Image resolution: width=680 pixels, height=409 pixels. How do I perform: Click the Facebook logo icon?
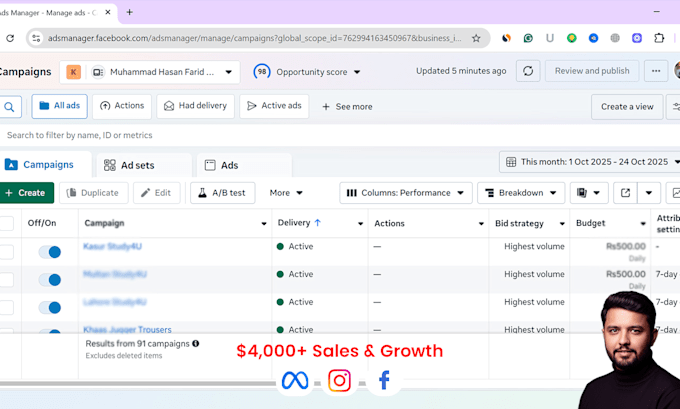tap(384, 381)
